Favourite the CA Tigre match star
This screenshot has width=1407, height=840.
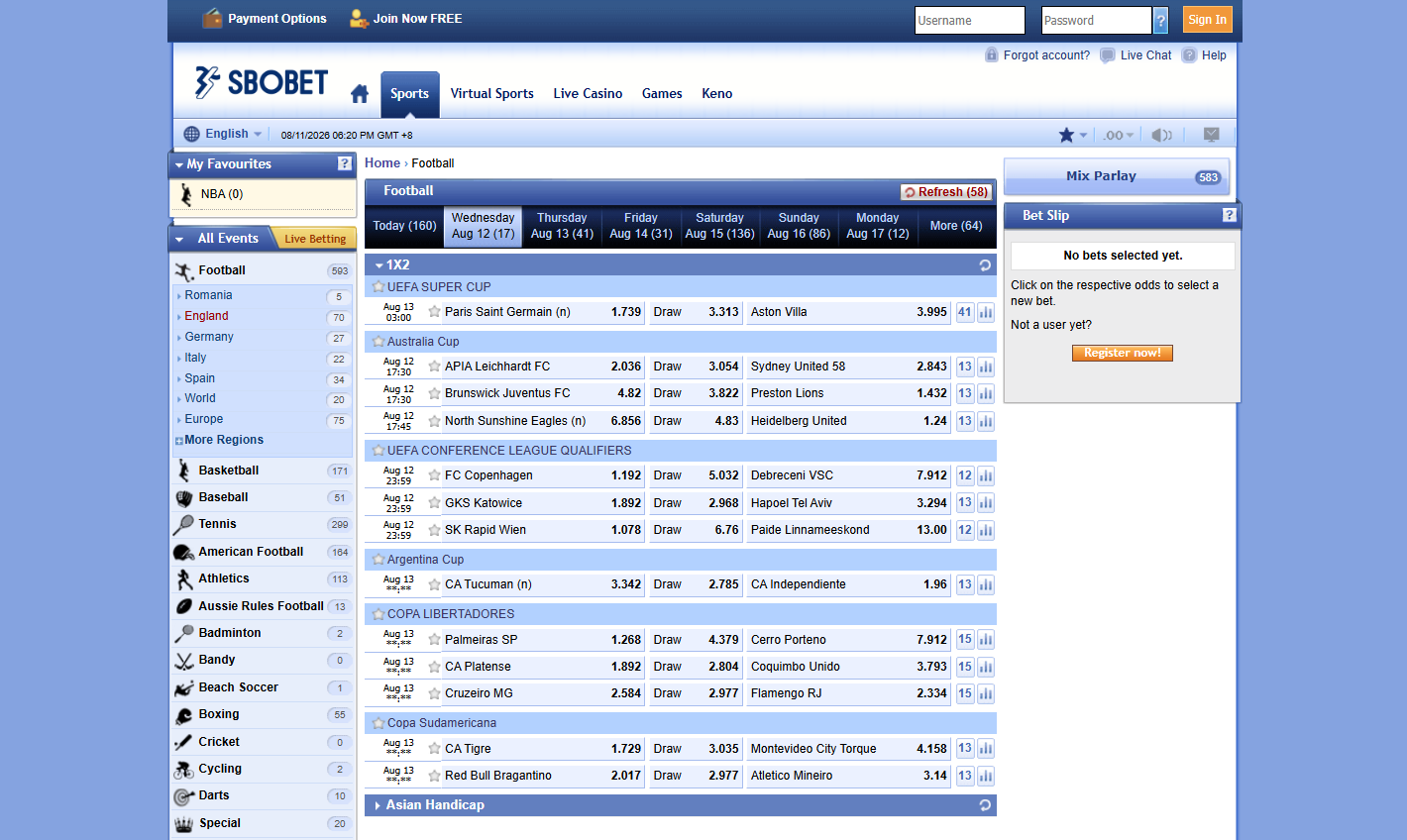tap(434, 749)
